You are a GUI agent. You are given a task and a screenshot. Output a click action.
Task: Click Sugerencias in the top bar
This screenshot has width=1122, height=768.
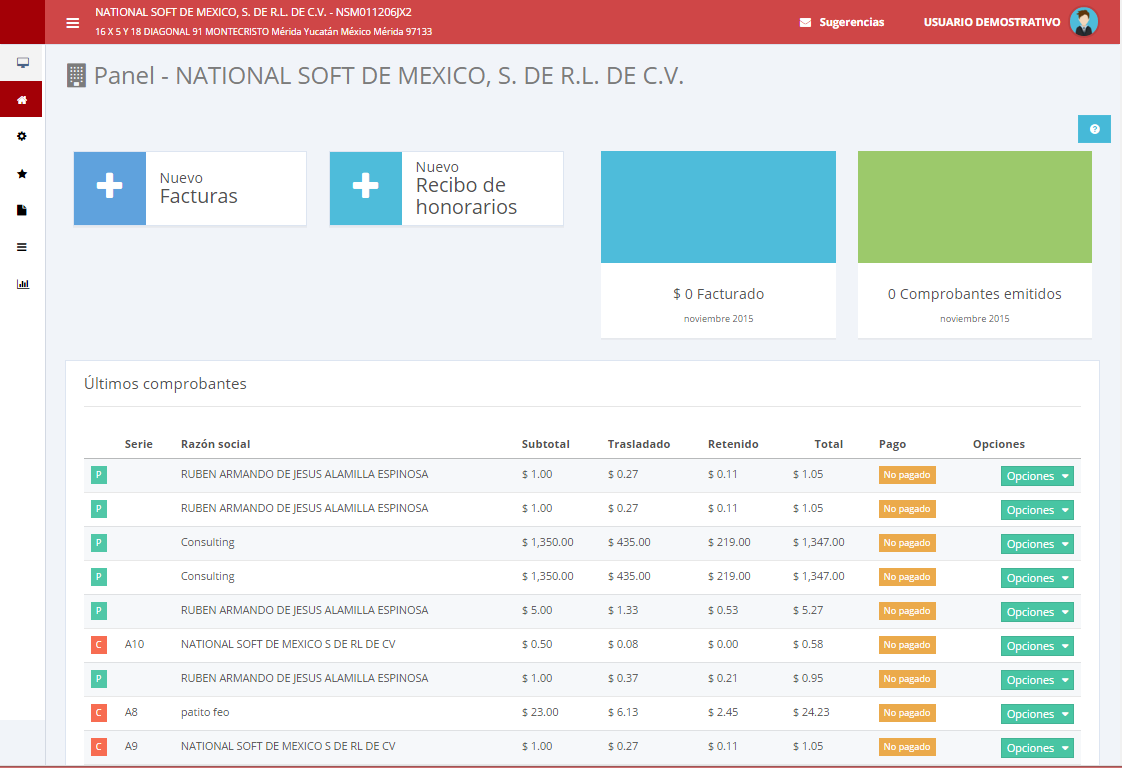842,22
